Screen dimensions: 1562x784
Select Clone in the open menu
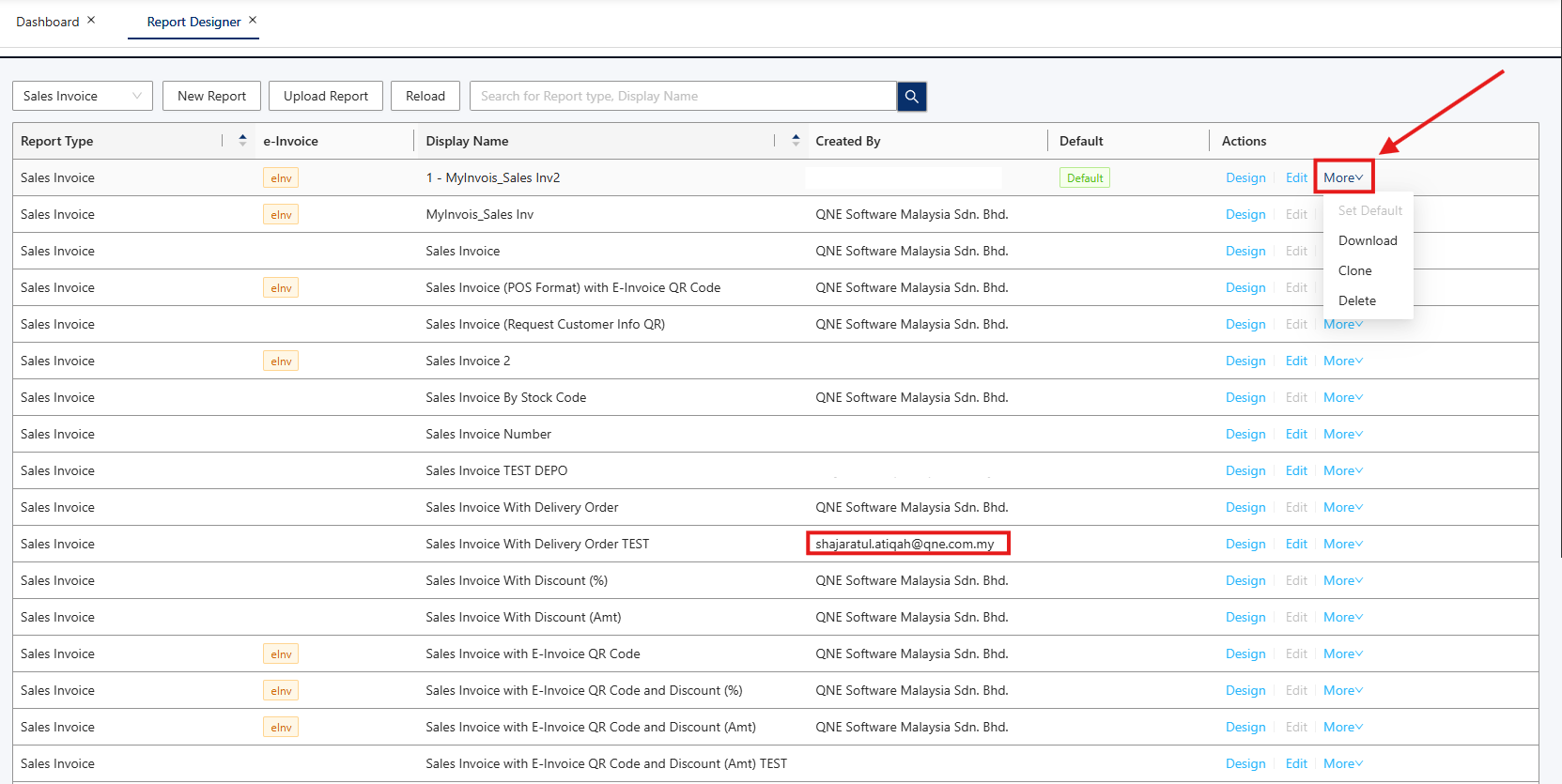tap(1354, 271)
